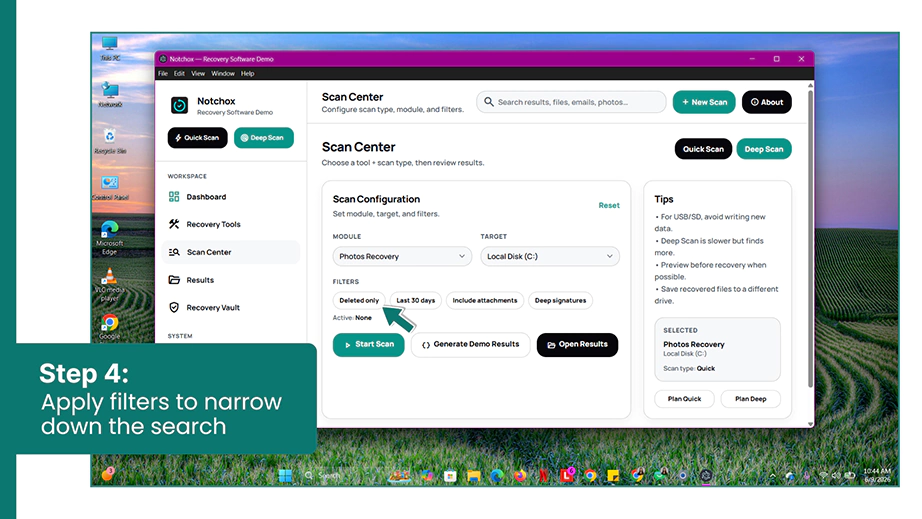The width and height of the screenshot is (922, 519).
Task: Open the Windows Start button
Action: pos(285,476)
